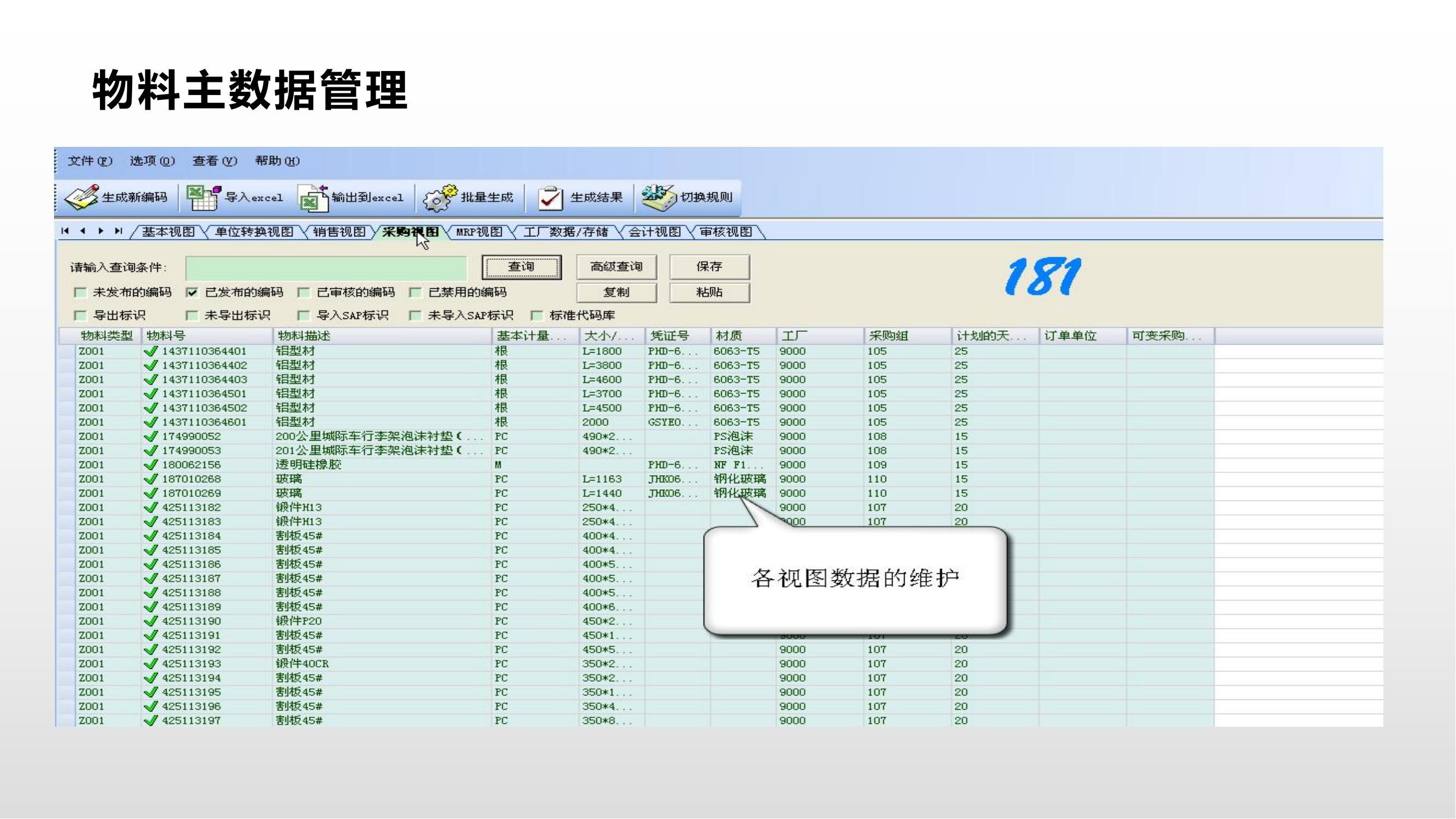Click the 物料号 column header
Image resolution: width=1456 pixels, height=819 pixels.
click(x=207, y=336)
